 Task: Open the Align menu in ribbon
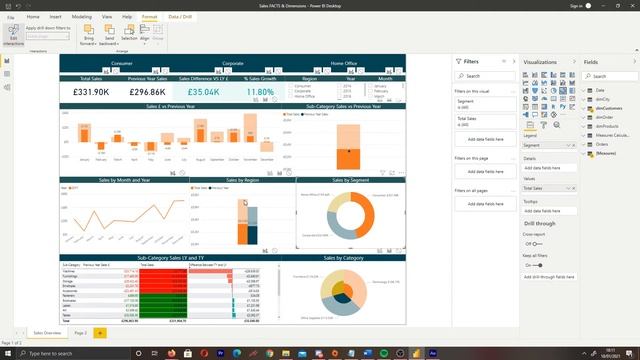click(144, 34)
